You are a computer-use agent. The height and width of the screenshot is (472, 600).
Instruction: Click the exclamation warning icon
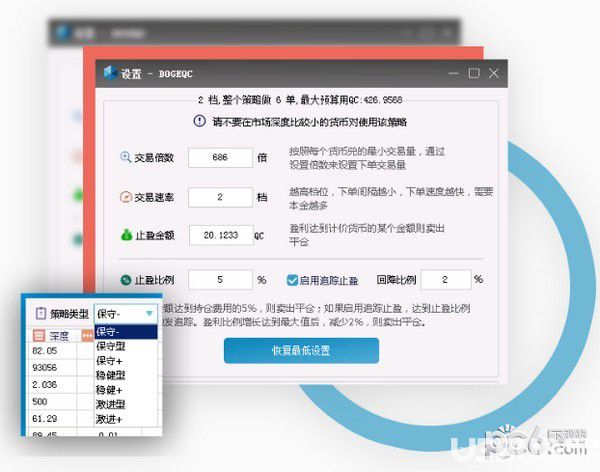(x=199, y=121)
